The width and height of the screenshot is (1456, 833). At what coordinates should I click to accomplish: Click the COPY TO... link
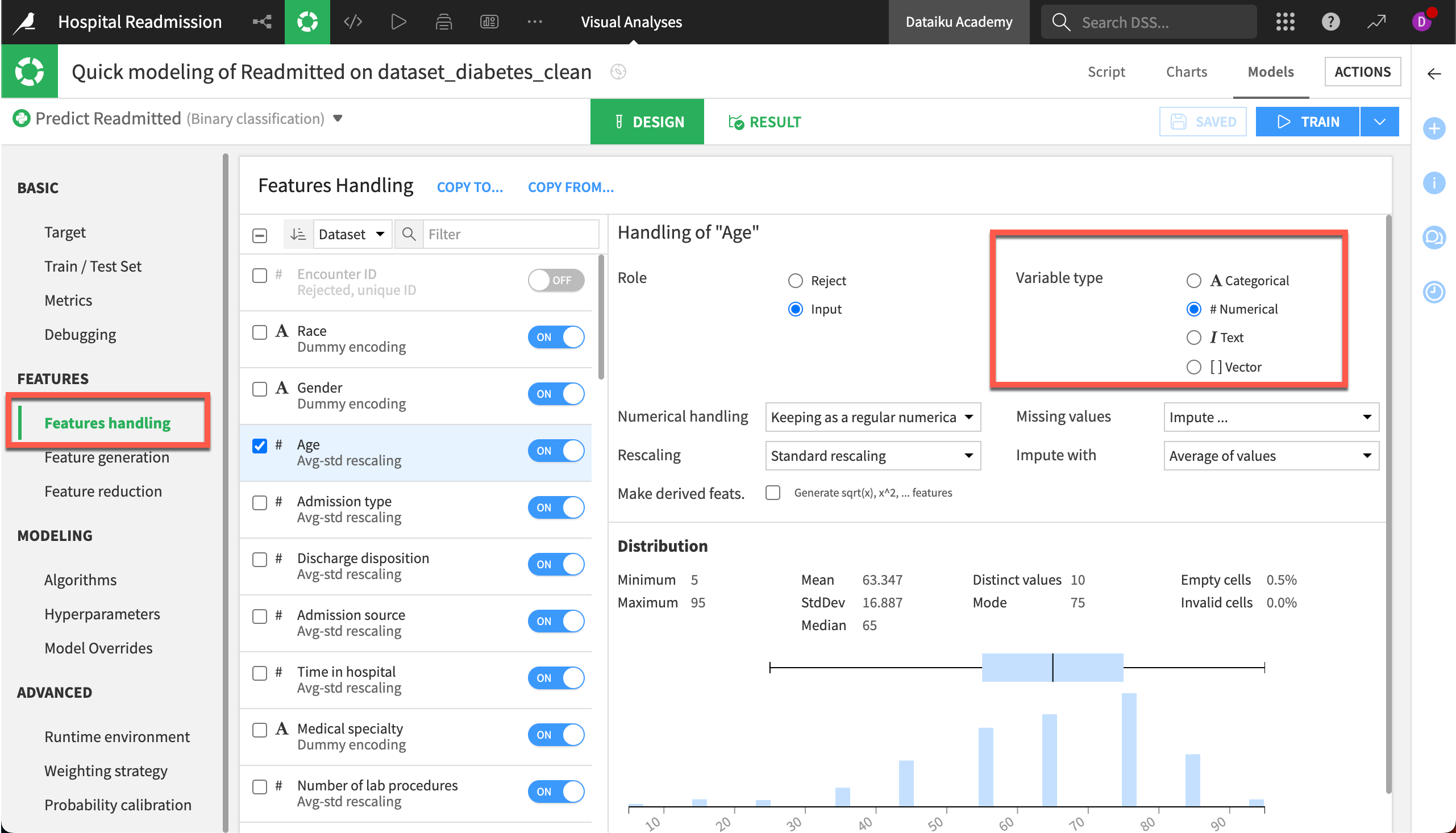pos(469,187)
